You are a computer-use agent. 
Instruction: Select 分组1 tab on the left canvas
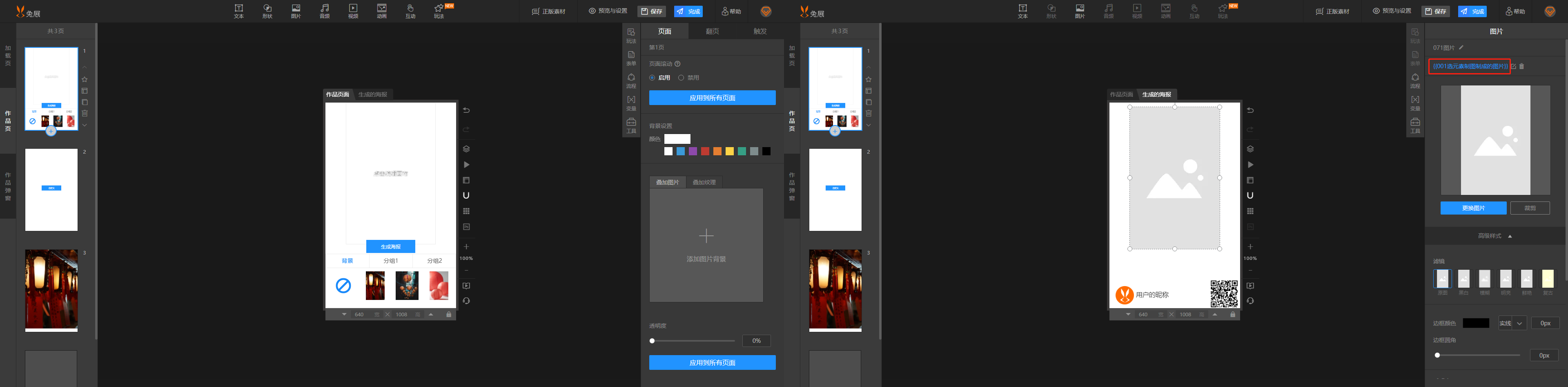point(391,261)
